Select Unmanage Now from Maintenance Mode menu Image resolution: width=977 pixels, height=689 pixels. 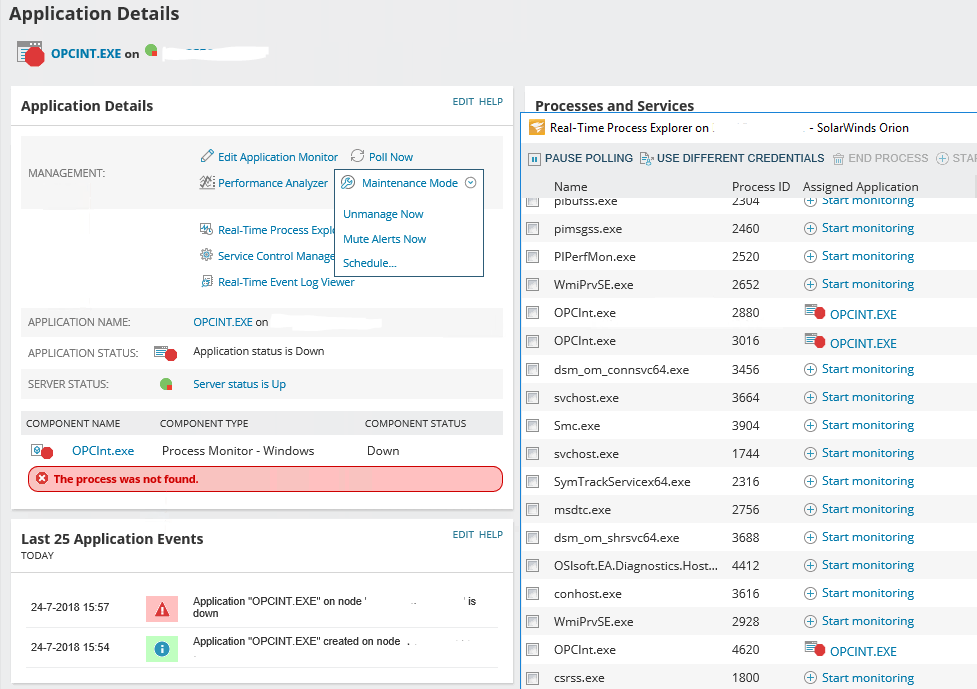(x=383, y=214)
